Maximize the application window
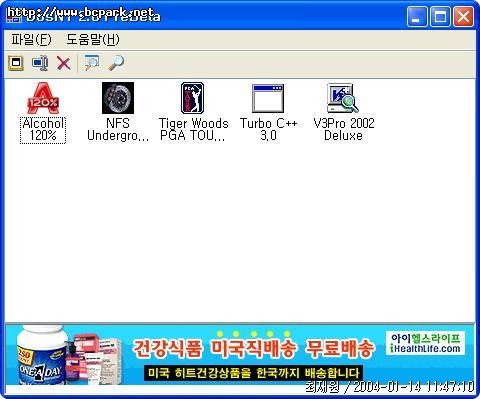 440,16
